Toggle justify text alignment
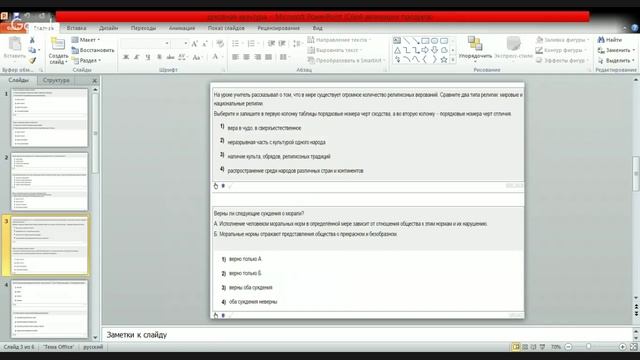640x360 pixels. [268, 57]
